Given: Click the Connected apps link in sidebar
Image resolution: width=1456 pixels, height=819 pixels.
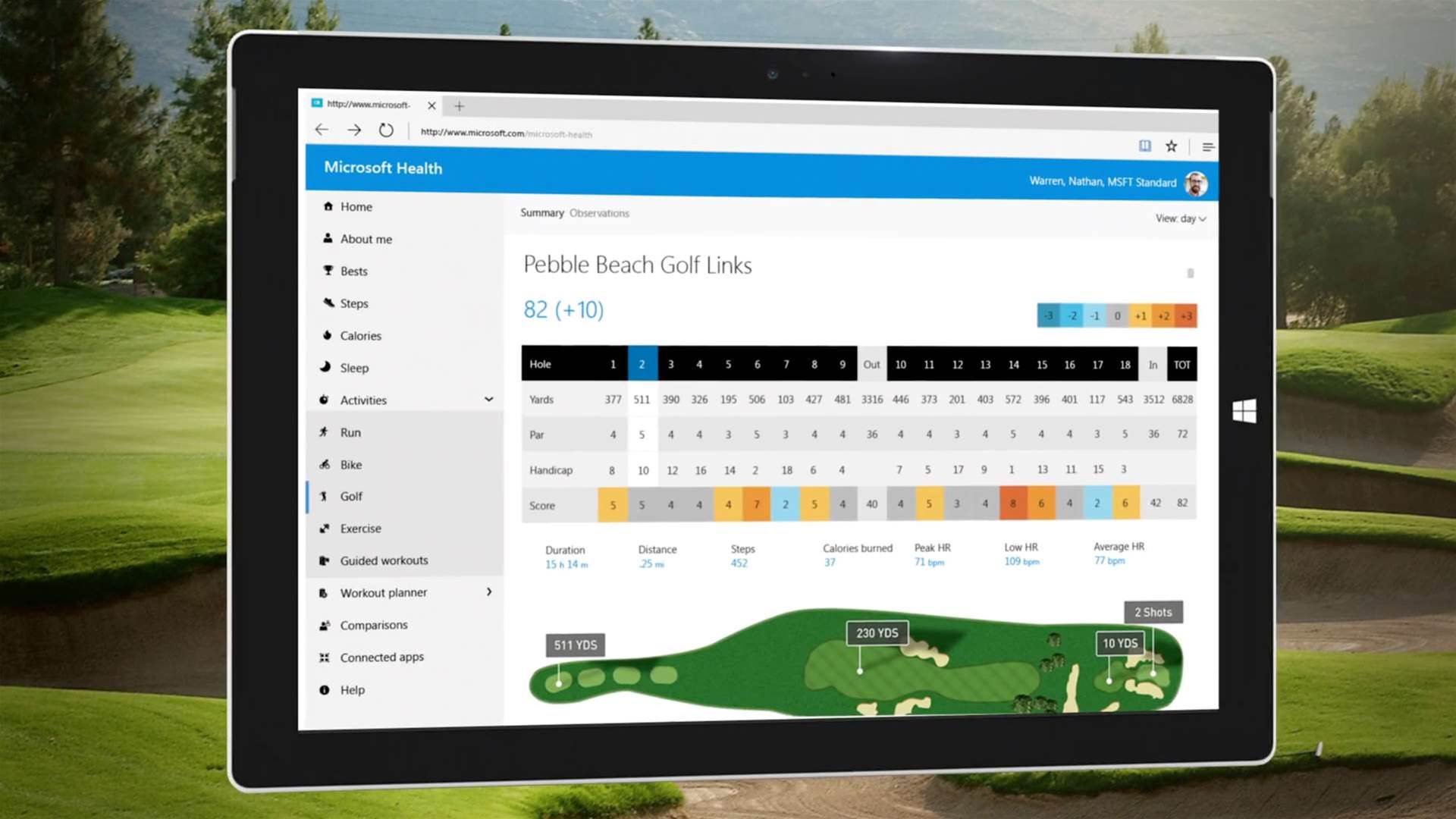Looking at the screenshot, I should pyautogui.click(x=380, y=657).
